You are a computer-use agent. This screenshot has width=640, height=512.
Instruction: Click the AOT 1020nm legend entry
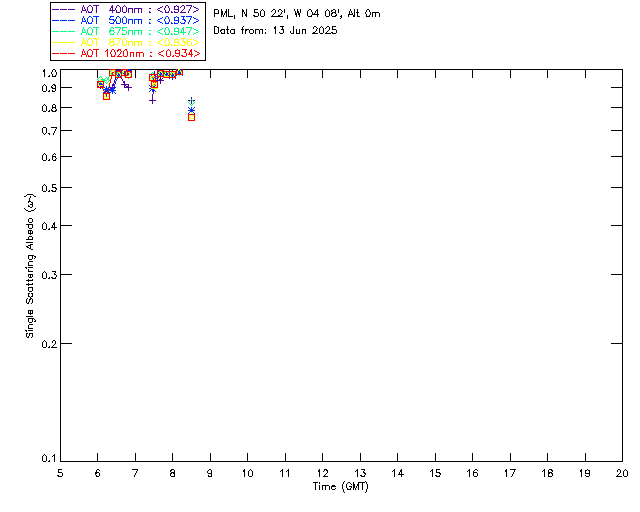point(126,53)
